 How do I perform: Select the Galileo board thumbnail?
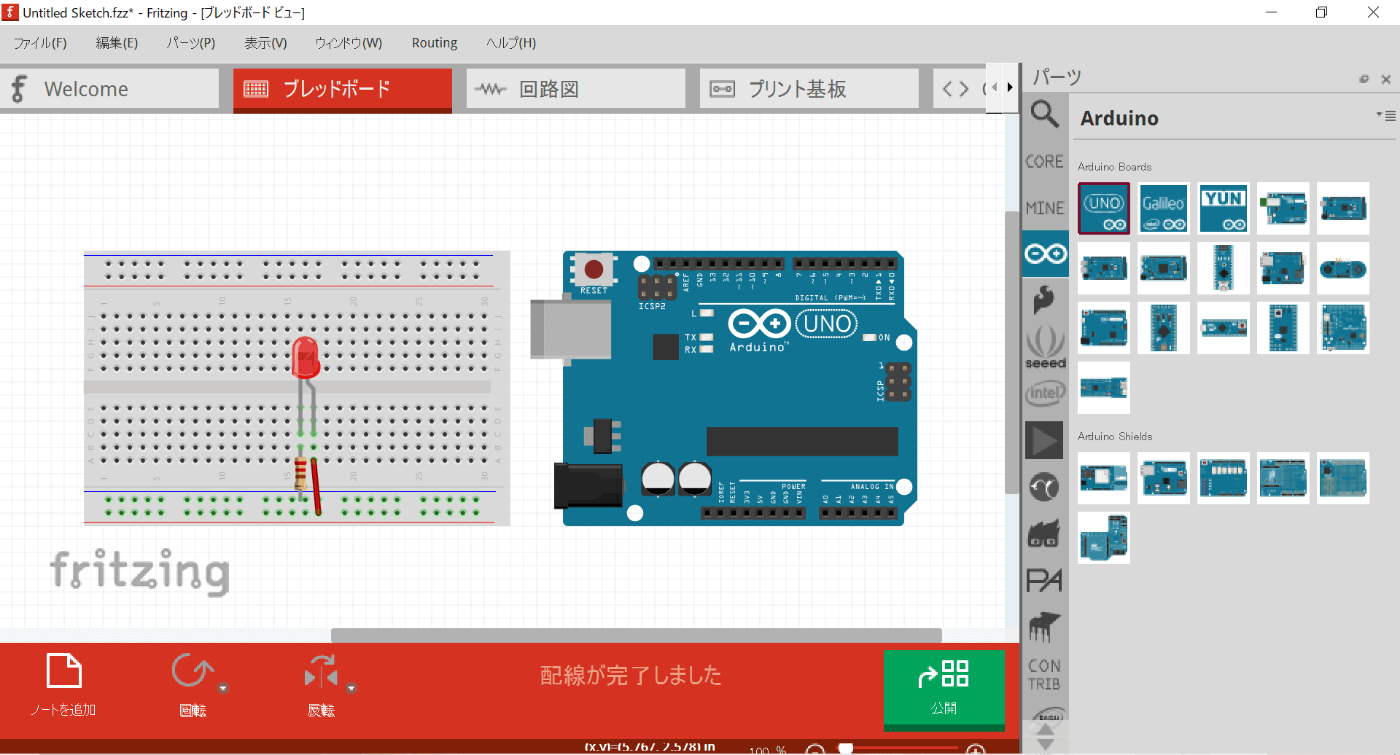[1164, 209]
